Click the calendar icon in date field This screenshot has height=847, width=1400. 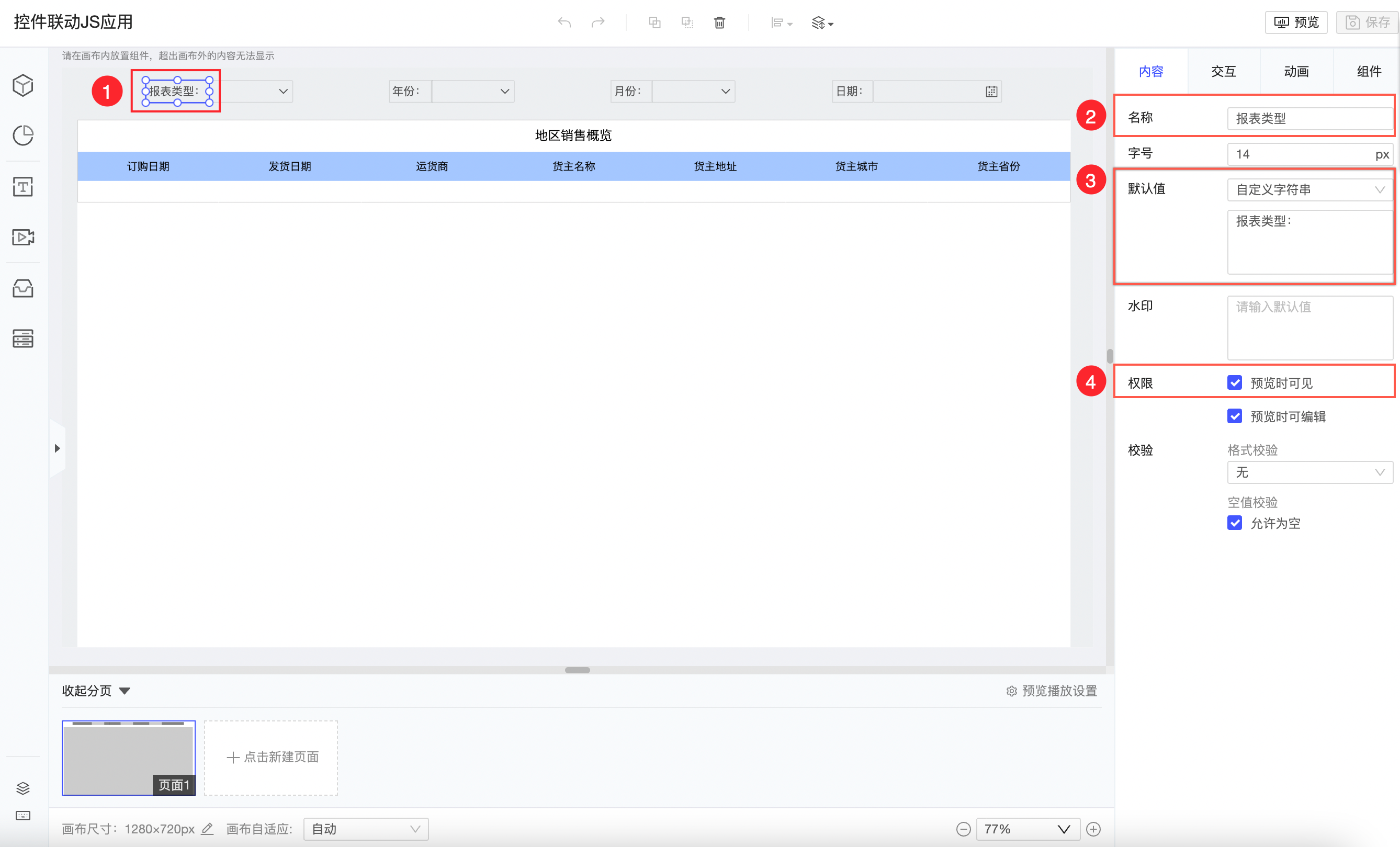click(x=991, y=92)
